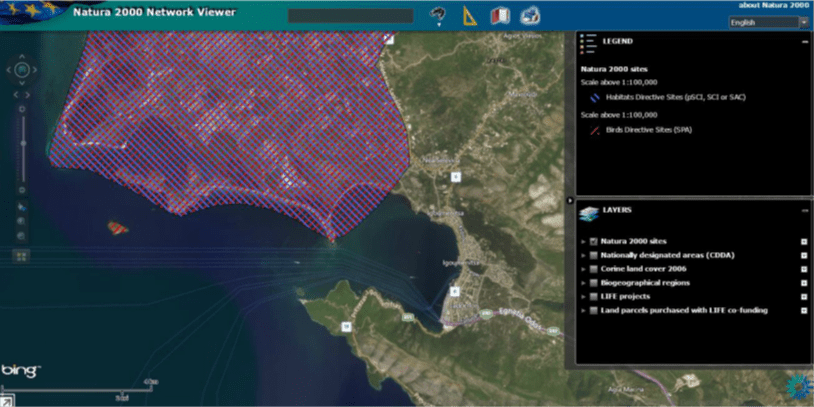Image resolution: width=814 pixels, height=407 pixels.
Task: Select the yellow triangle measure tool
Action: click(x=469, y=16)
